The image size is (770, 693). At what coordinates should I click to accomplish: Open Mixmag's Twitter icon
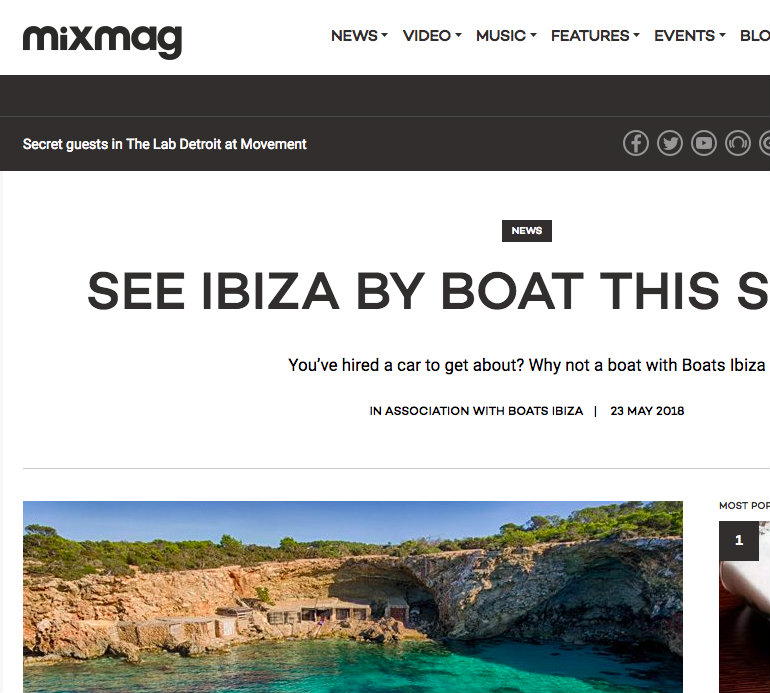(670, 143)
